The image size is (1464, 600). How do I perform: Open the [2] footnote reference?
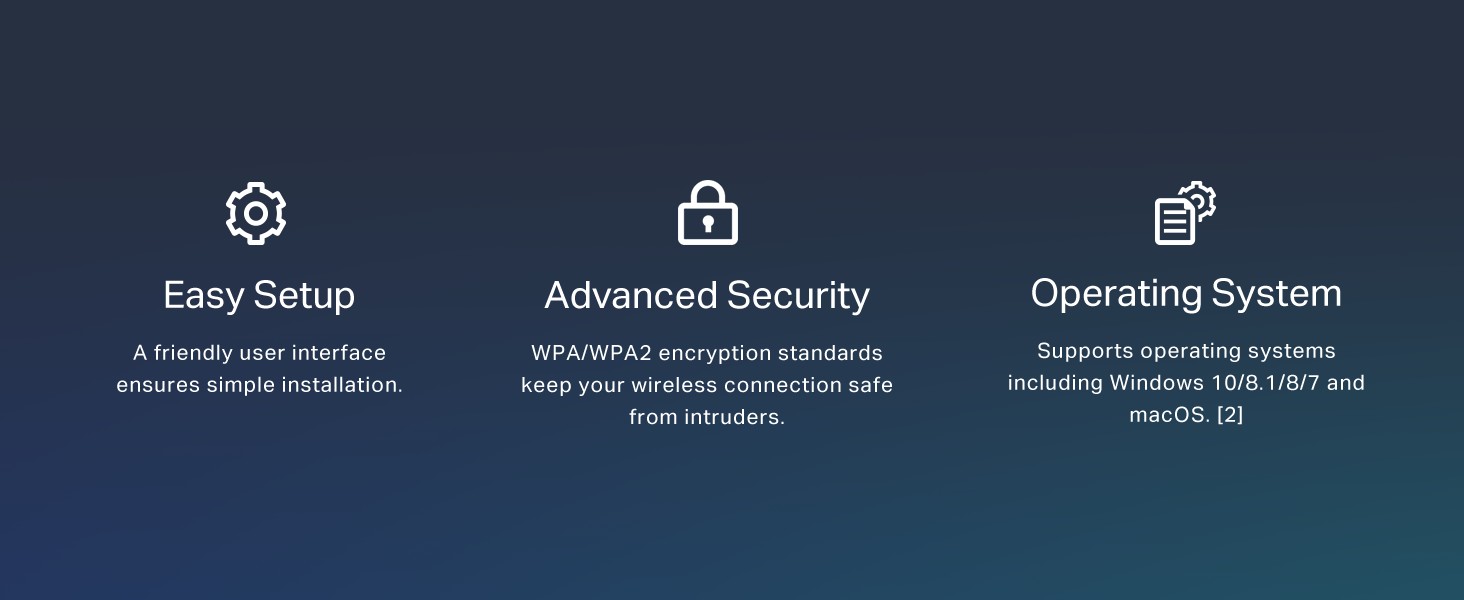tap(1229, 415)
